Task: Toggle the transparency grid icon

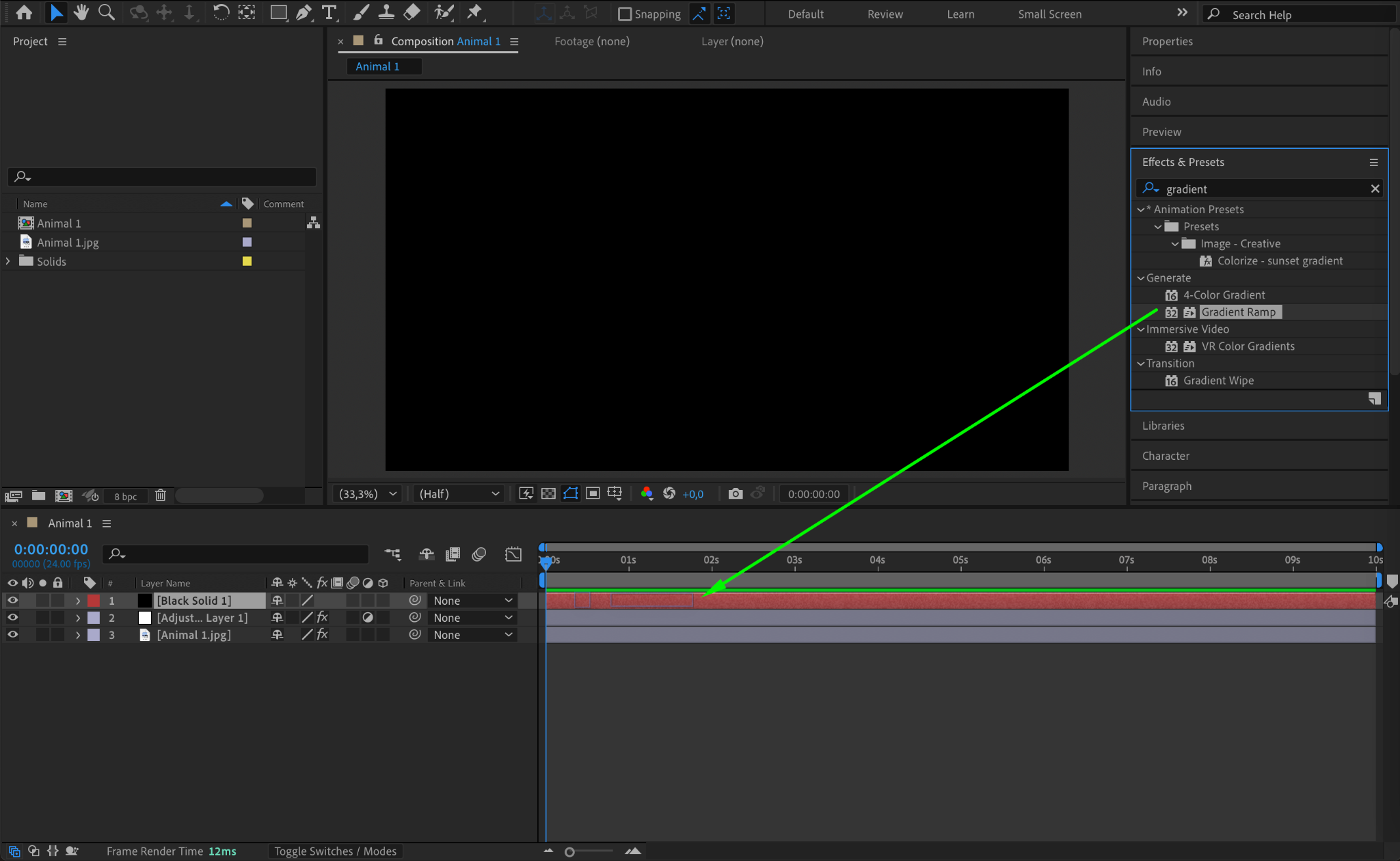Action: (548, 493)
